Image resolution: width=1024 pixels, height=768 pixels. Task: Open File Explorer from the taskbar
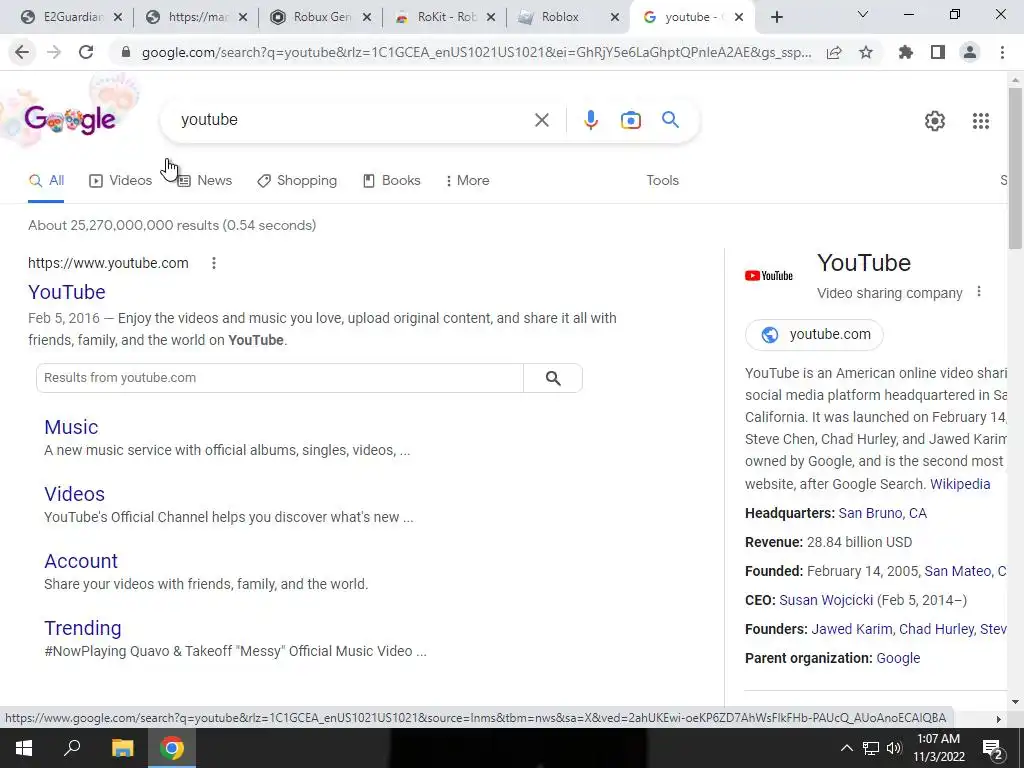122,748
